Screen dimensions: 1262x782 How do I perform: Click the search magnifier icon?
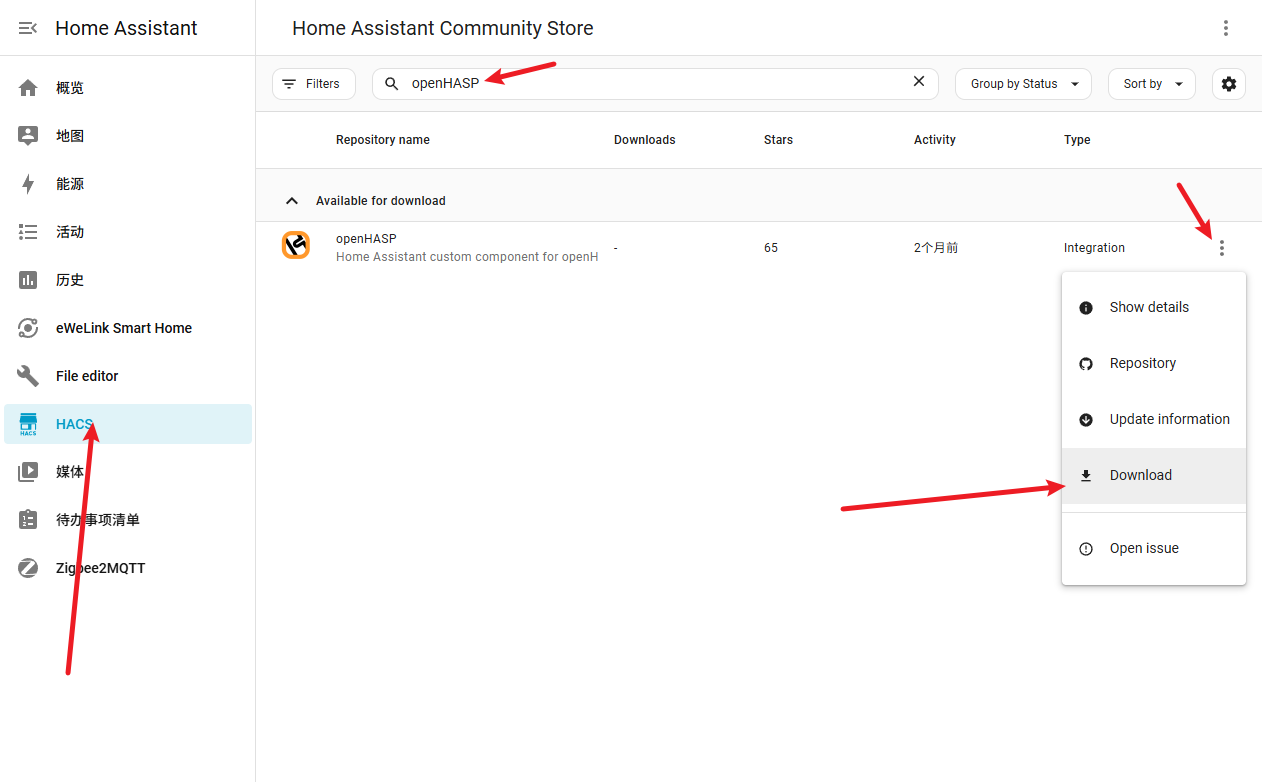pyautogui.click(x=392, y=84)
